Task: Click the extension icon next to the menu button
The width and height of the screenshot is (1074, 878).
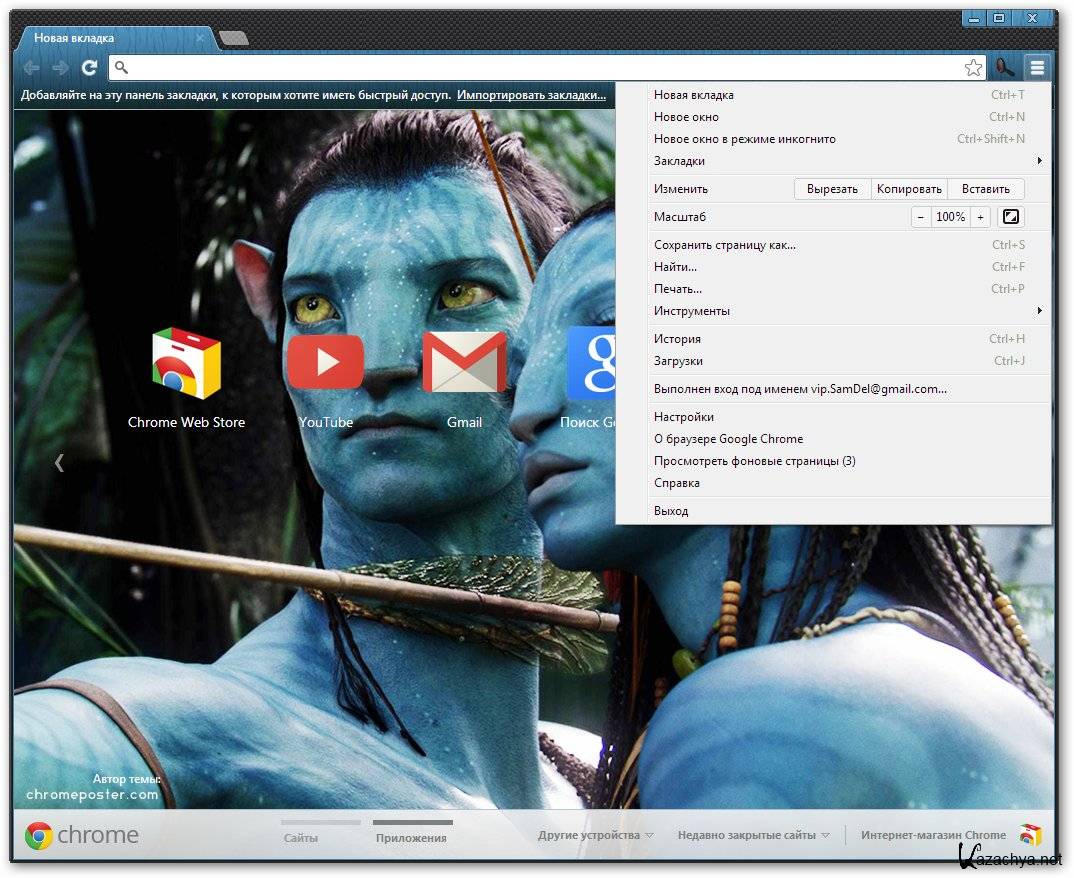Action: coord(1004,68)
